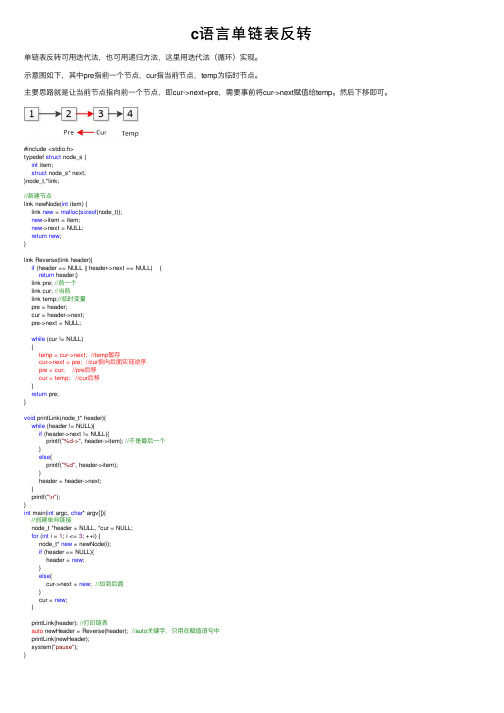
Task: Click the line "if (header == NULL || header->next == NULL)"
Action: 92,268
